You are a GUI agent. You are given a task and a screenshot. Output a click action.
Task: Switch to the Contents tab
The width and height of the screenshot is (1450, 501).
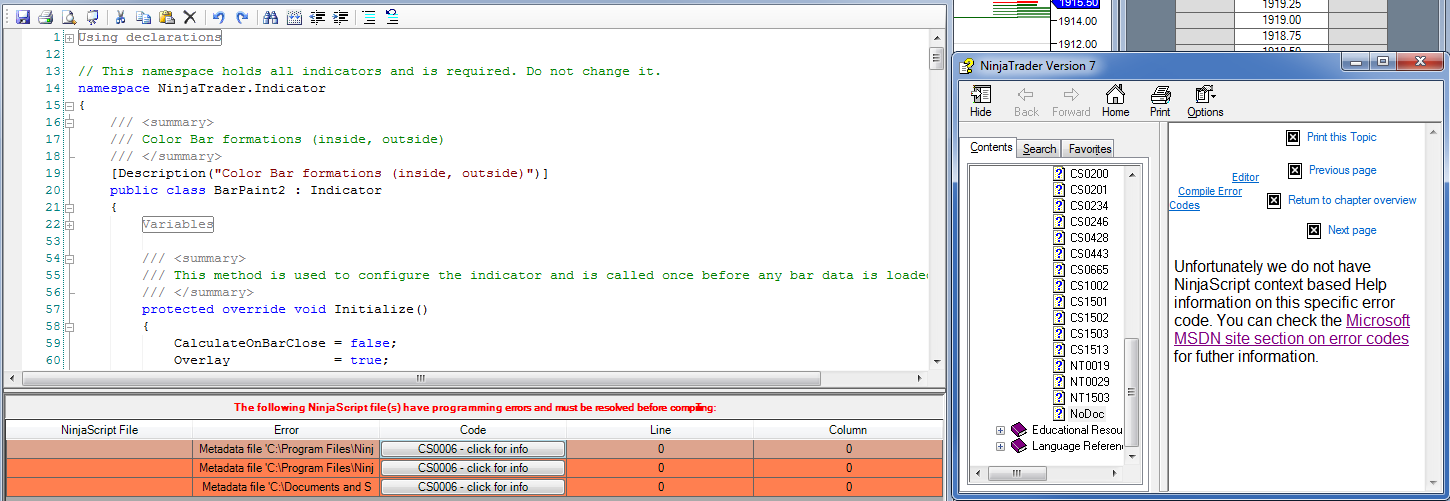(x=991, y=147)
